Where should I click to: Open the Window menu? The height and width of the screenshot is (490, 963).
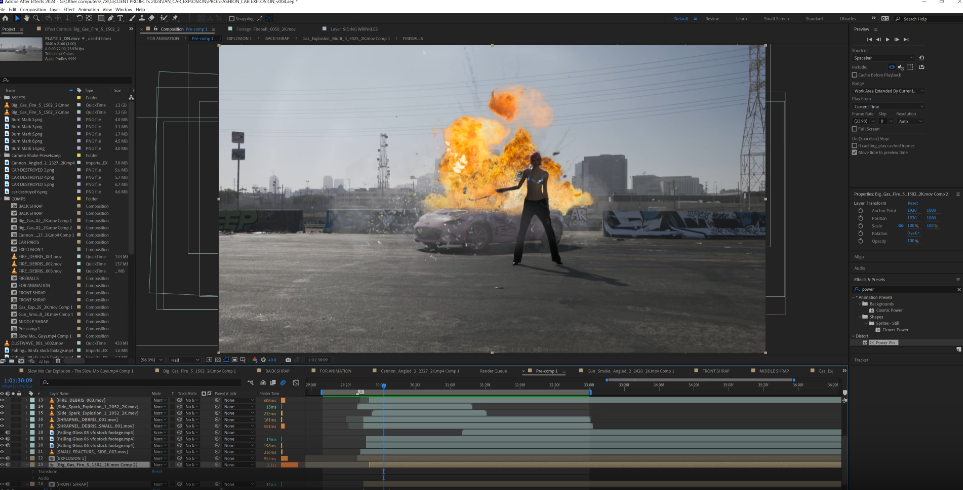pyautogui.click(x=123, y=9)
